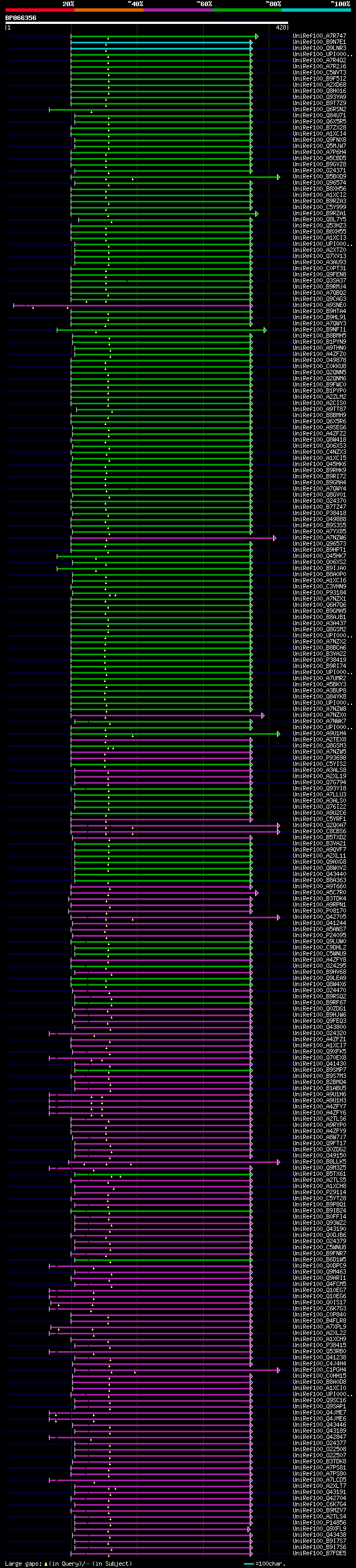356x1568 pixels.
Task: Select the UniRef100_Q8W418 label
Action: pos(319,439)
